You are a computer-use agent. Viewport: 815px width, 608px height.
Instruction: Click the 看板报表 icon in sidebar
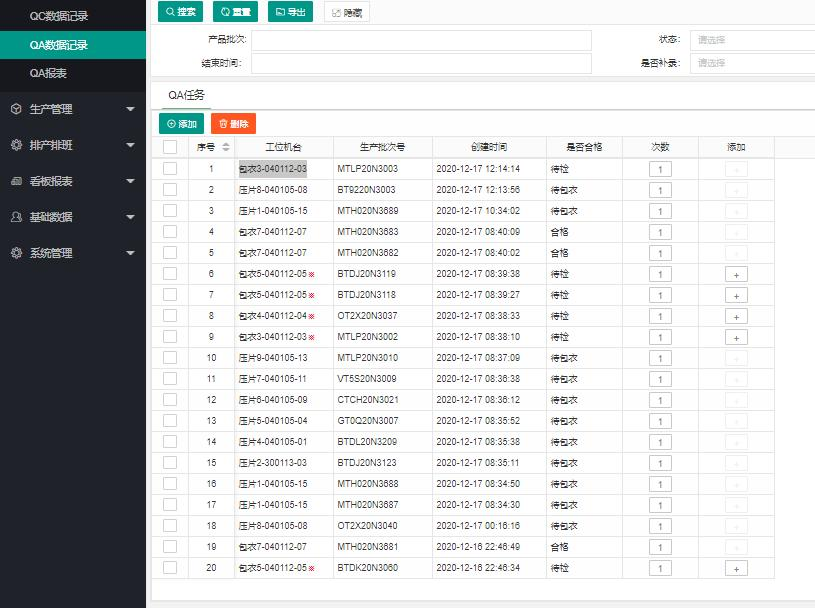(x=16, y=181)
